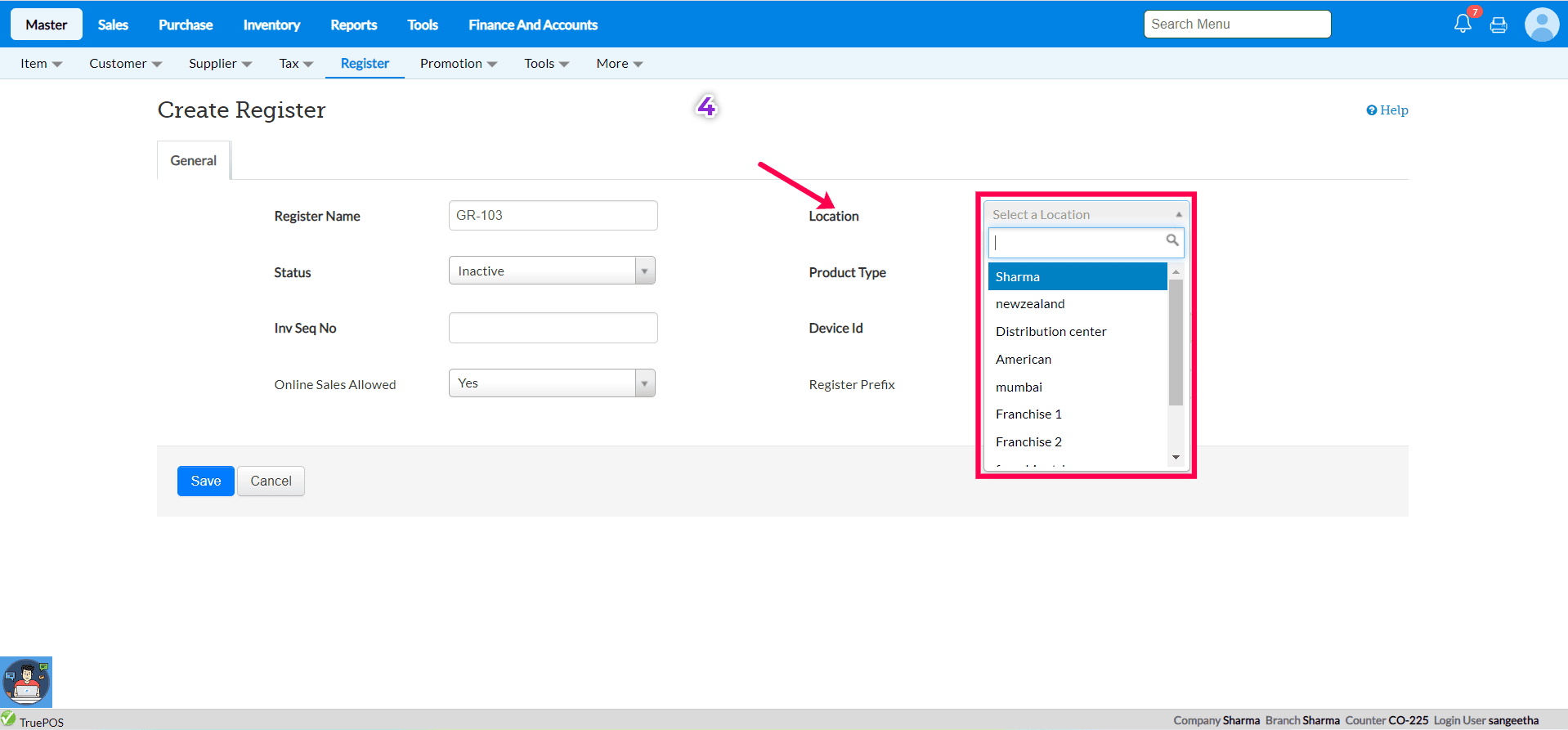
Task: Focus the Search Menu field
Action: [x=1237, y=25]
